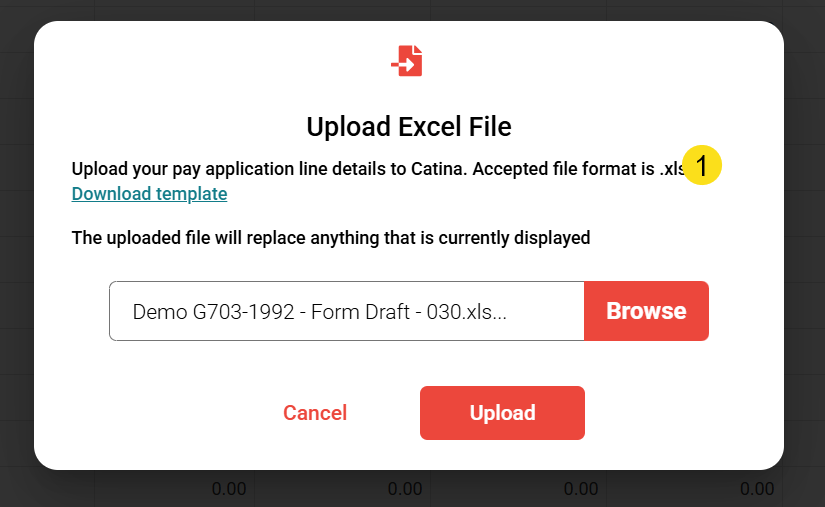Click the dimmed backdrop left of dialog
Viewport: 825px width, 507px height.
point(16,250)
